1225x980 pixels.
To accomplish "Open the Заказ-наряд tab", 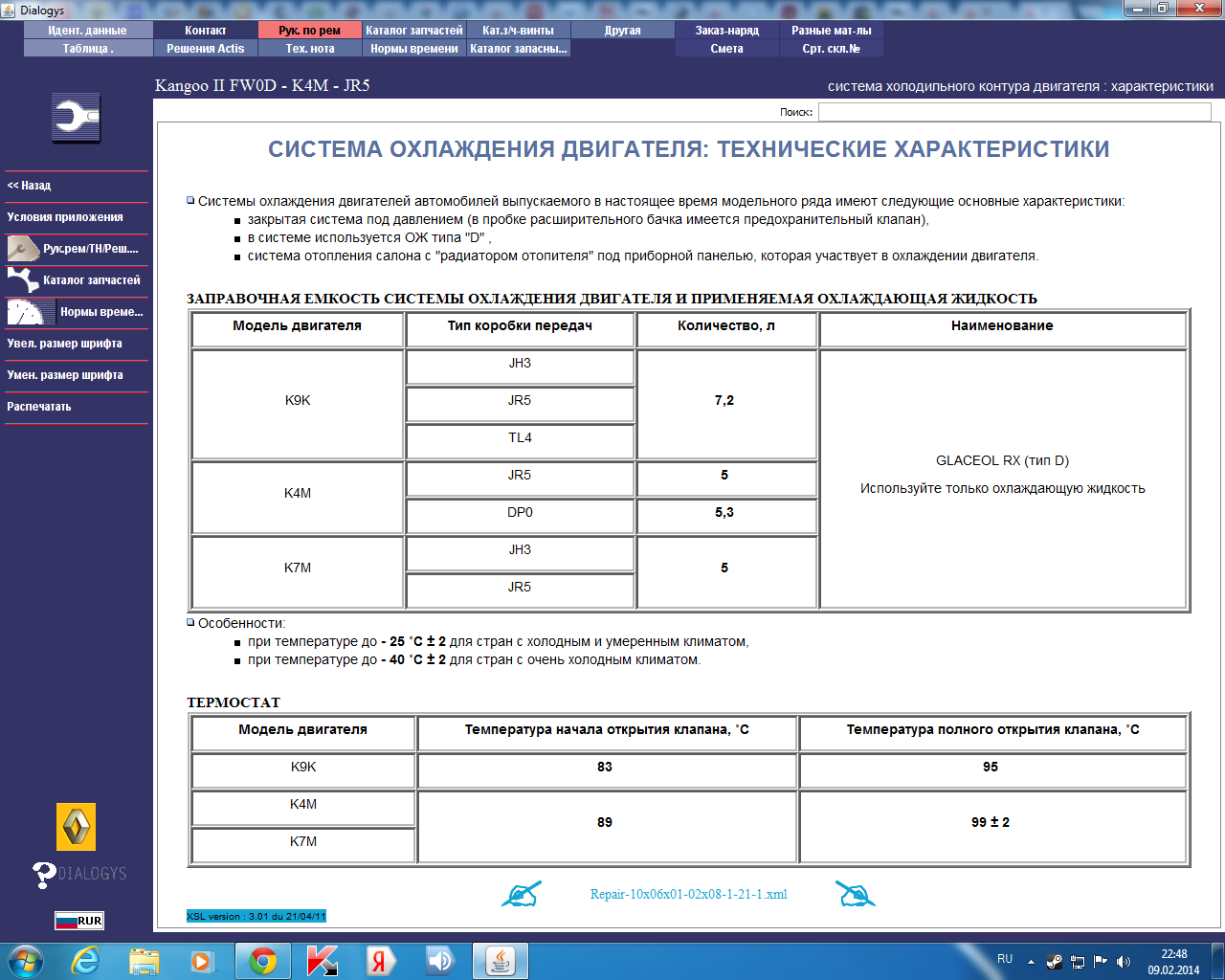I will tap(727, 31).
